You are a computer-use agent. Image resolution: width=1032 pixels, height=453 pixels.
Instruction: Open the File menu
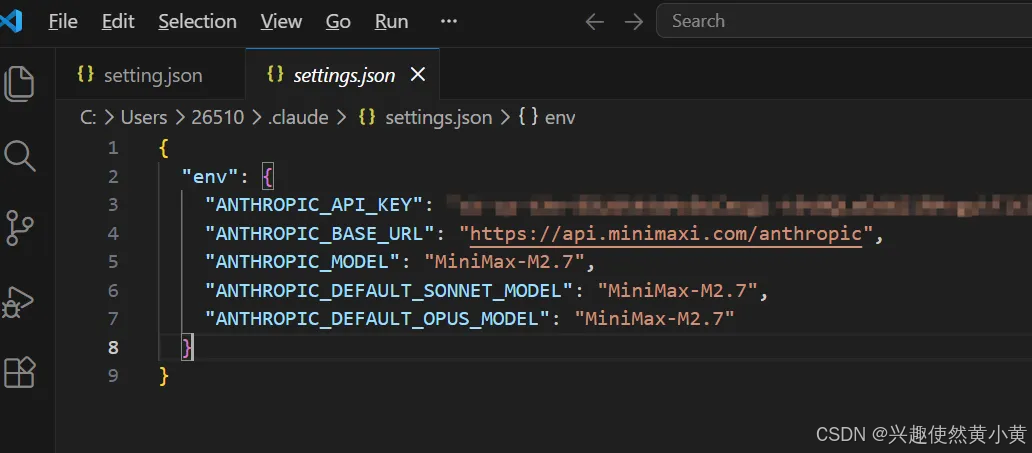tap(63, 22)
